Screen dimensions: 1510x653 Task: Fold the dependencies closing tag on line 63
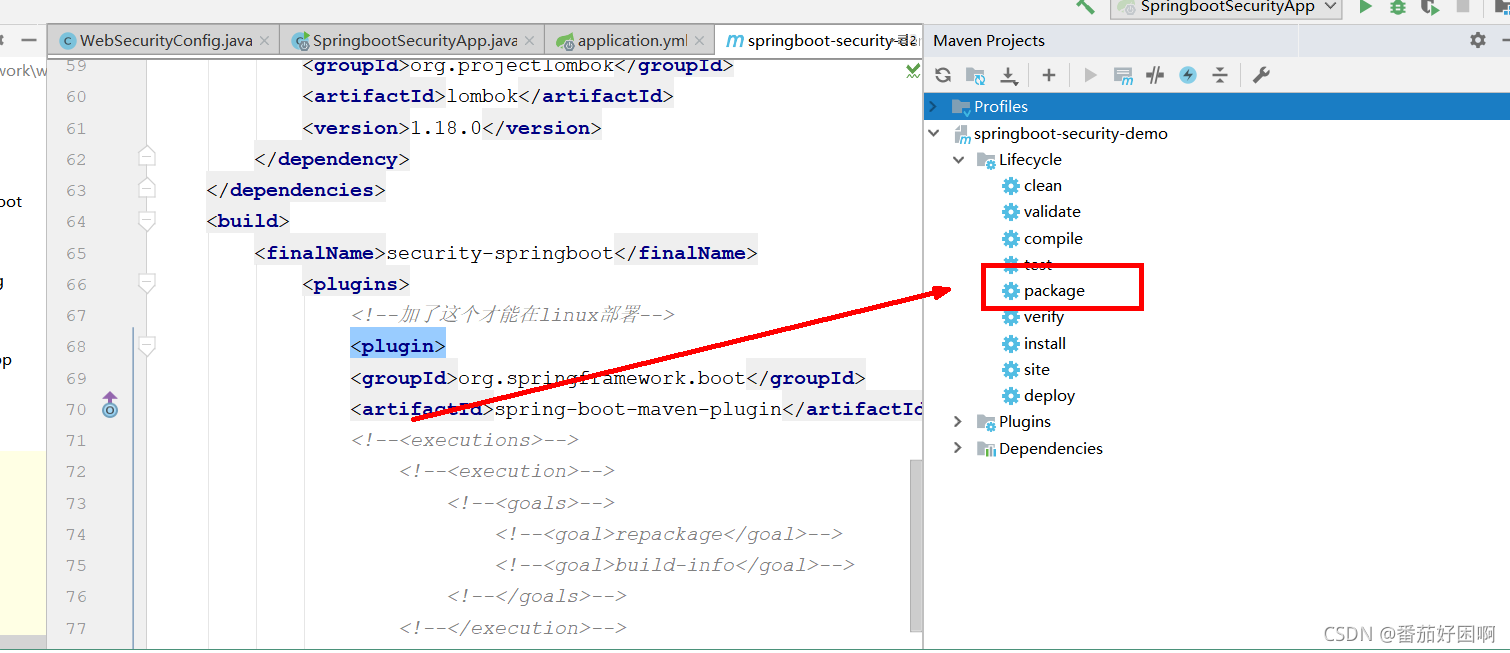[x=147, y=188]
